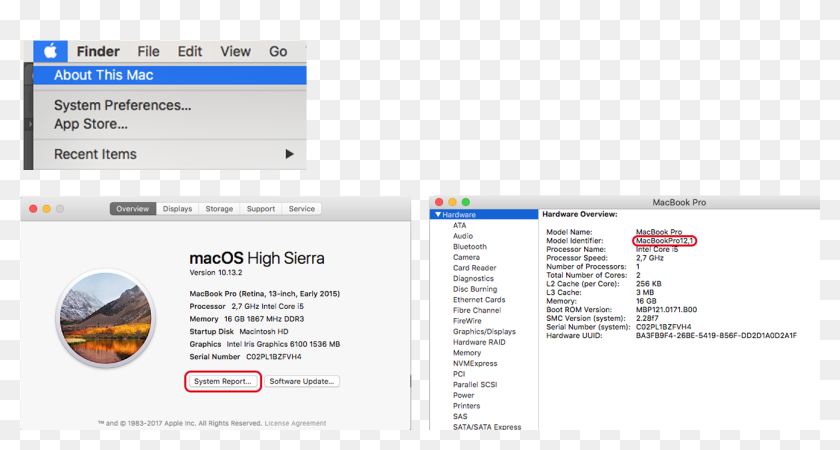Open the View menu

(235, 51)
